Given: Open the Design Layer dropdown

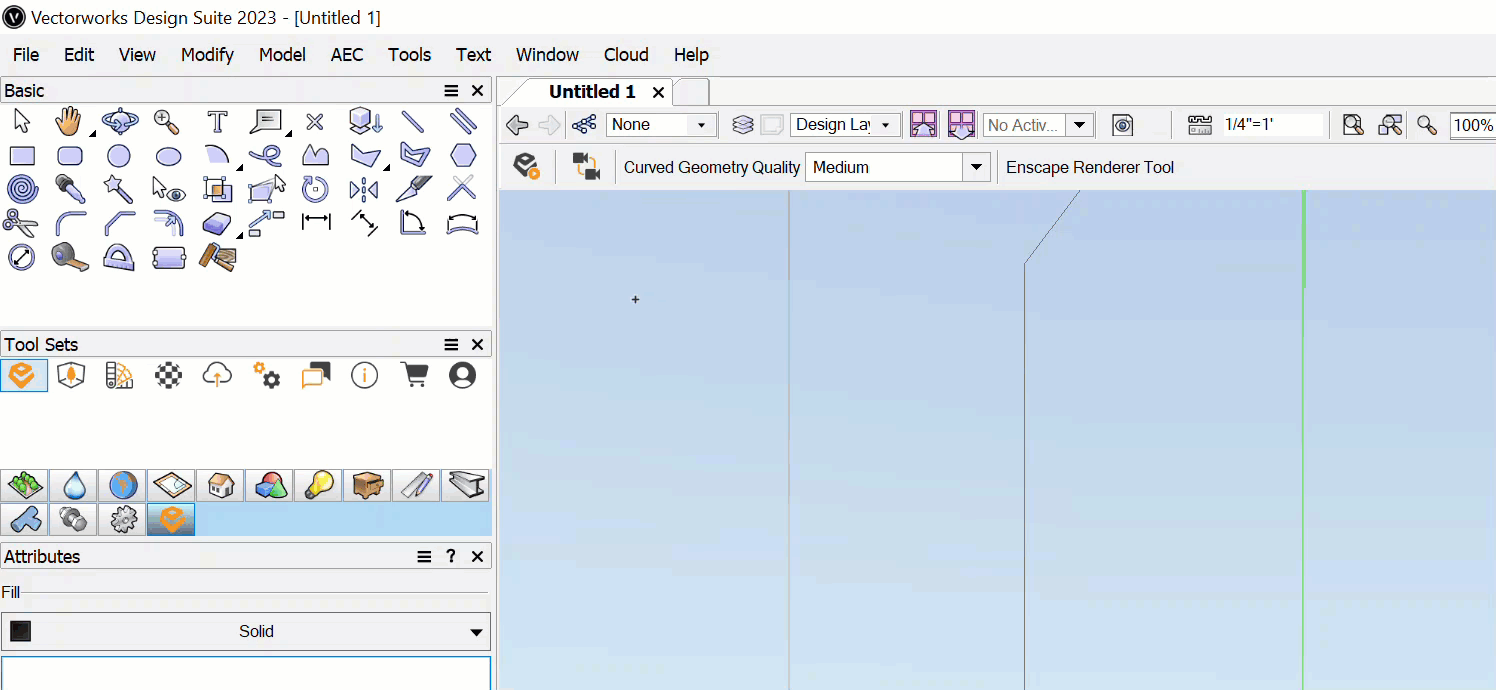Looking at the screenshot, I should [x=845, y=125].
